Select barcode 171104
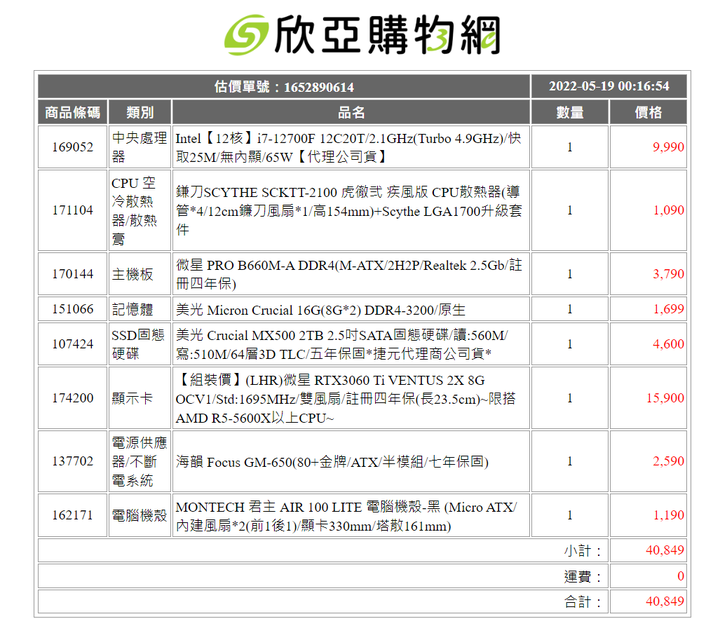Screen dimensions: 720x619 [x=73, y=210]
